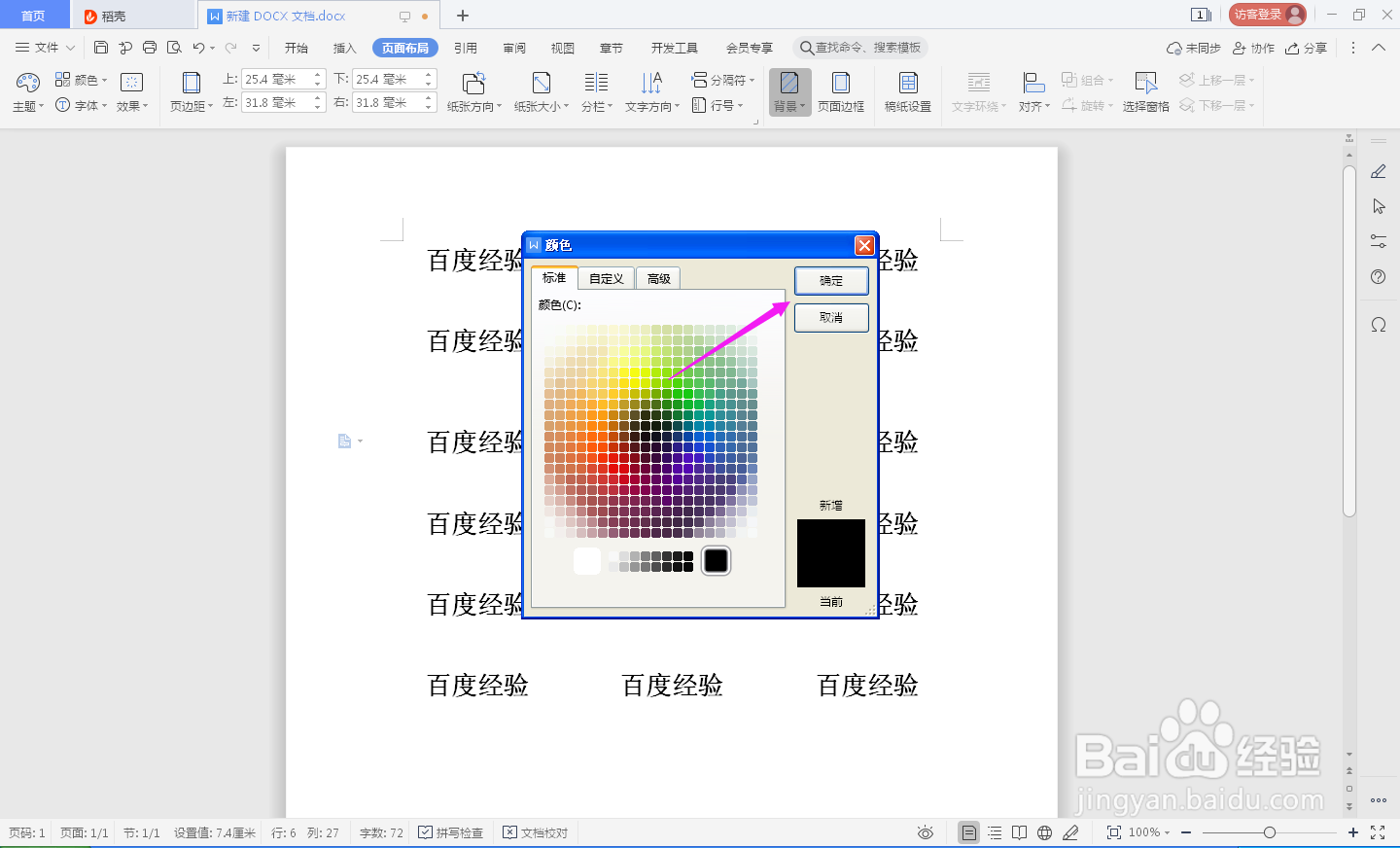Viewport: 1400px width, 848px height.
Task: Open the 审阅 ribbon tab
Action: point(514,48)
